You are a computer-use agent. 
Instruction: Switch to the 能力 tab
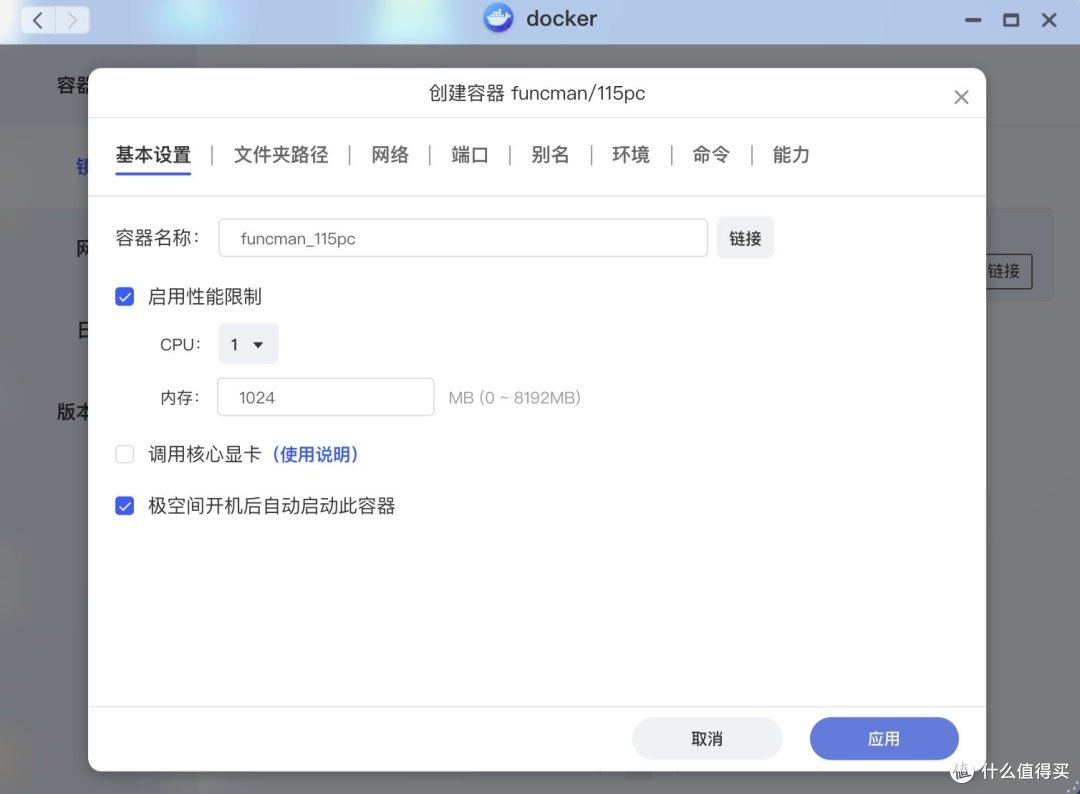pos(791,155)
